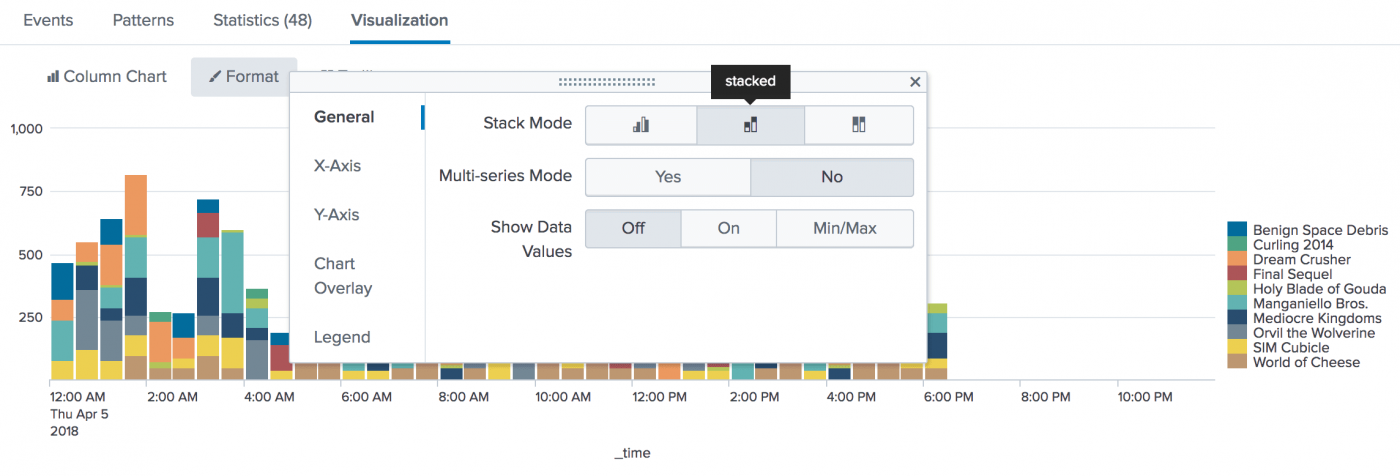Open the Chart Overlay section
This screenshot has width=1400, height=476.
tap(343, 276)
